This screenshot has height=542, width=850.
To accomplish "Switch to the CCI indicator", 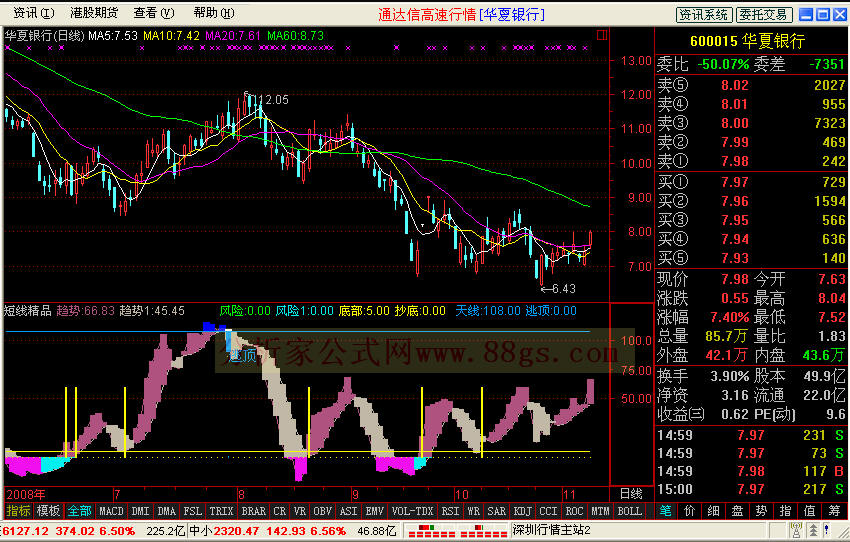I will (x=548, y=511).
